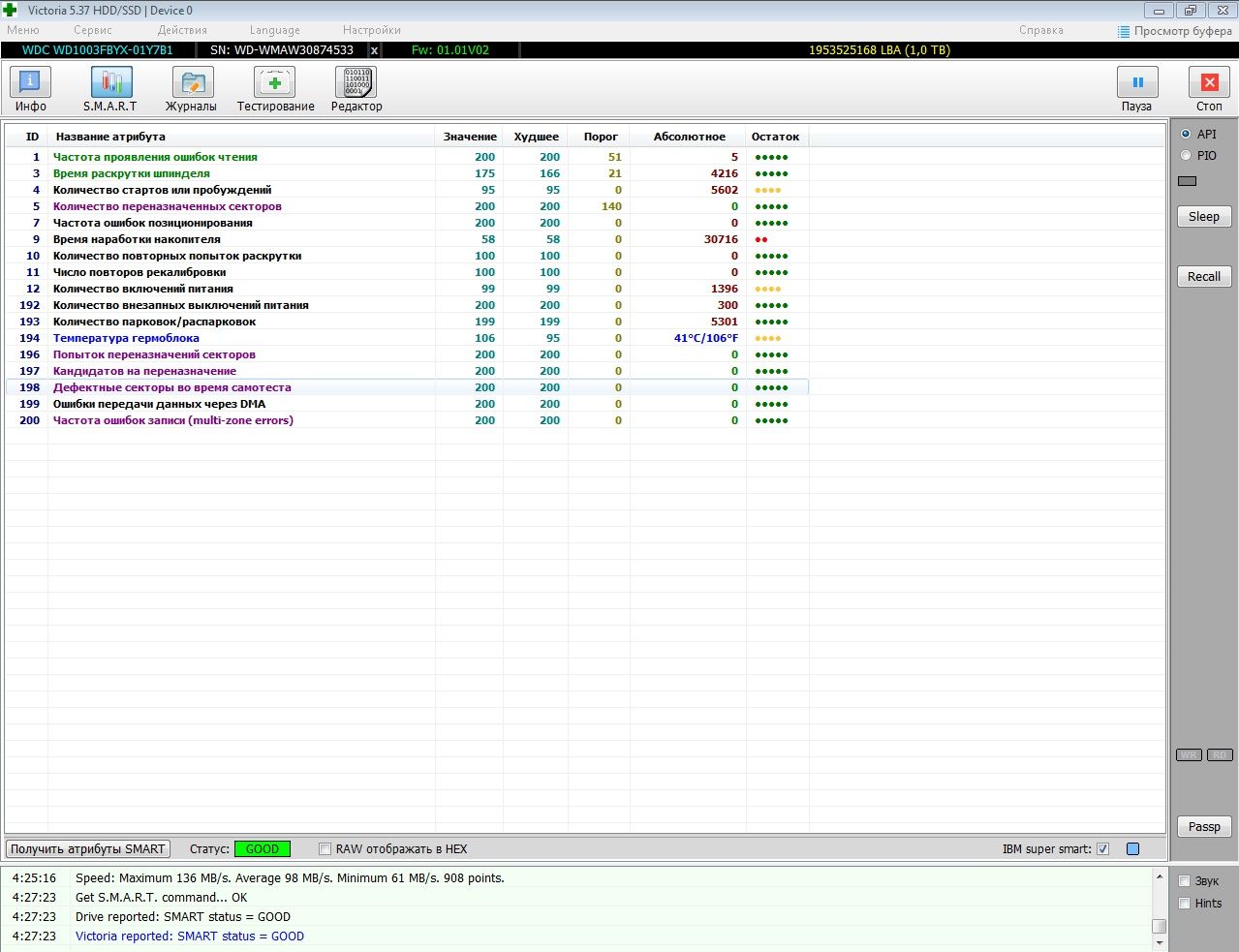This screenshot has height=952, width=1239.
Task: Select row Количество парковок/распарковок
Action: (x=407, y=322)
